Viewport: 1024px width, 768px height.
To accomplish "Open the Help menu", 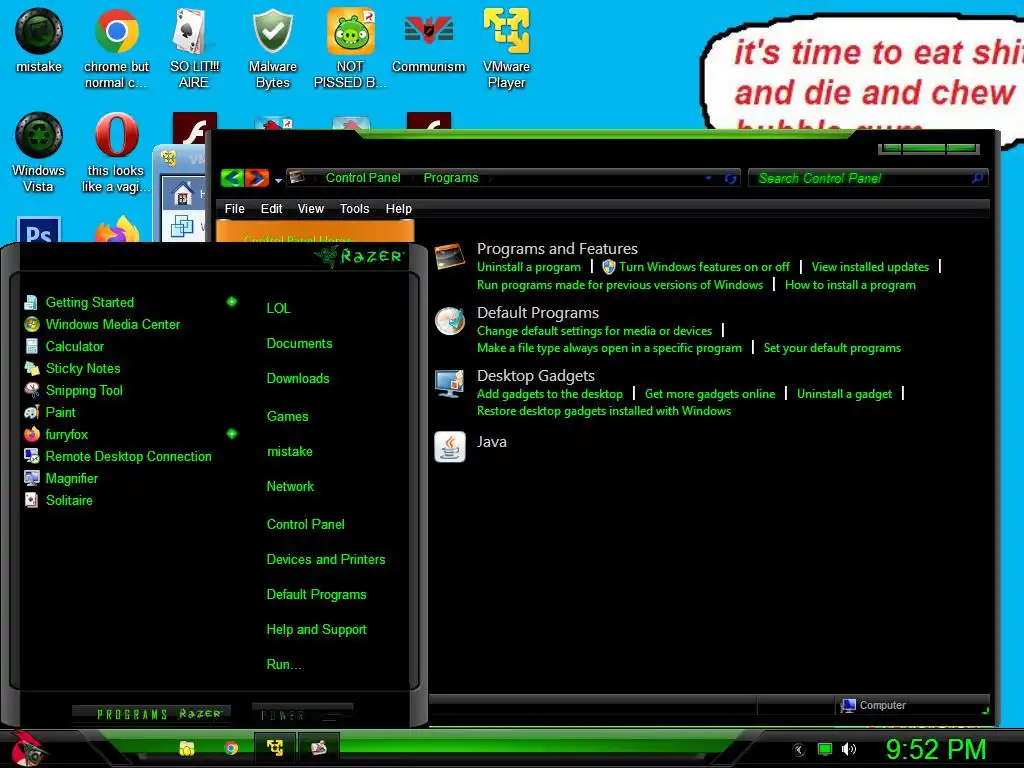I will click(x=398, y=208).
